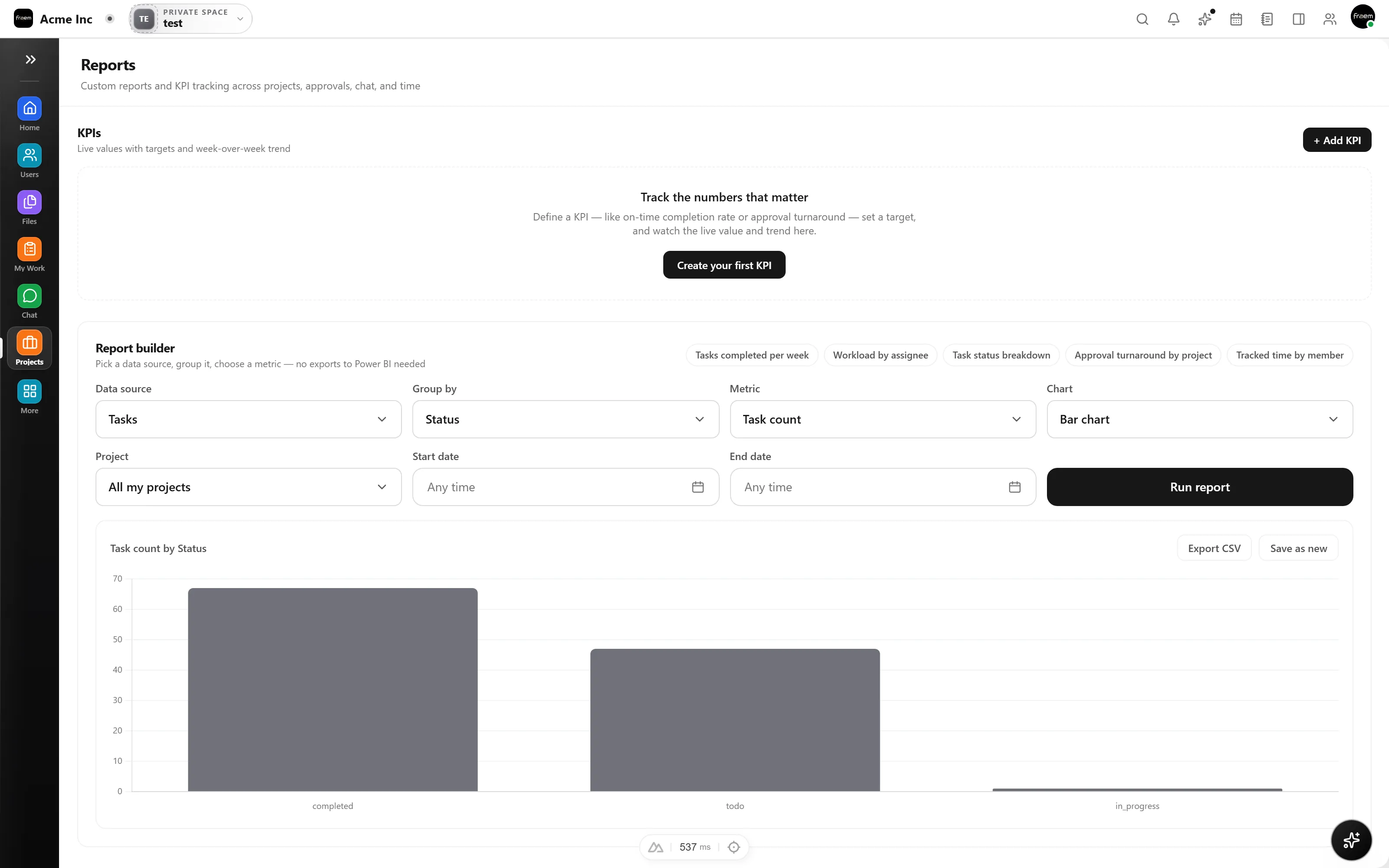This screenshot has height=868, width=1389.
Task: Select 'Workload by assignee' preset
Action: 880,355
